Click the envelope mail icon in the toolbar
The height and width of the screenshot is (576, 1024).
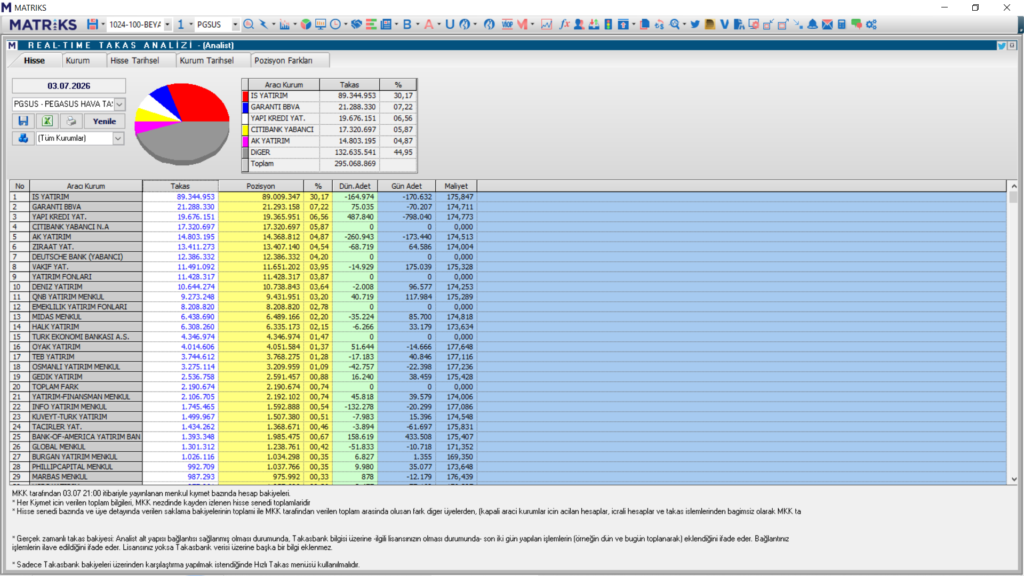[827, 25]
